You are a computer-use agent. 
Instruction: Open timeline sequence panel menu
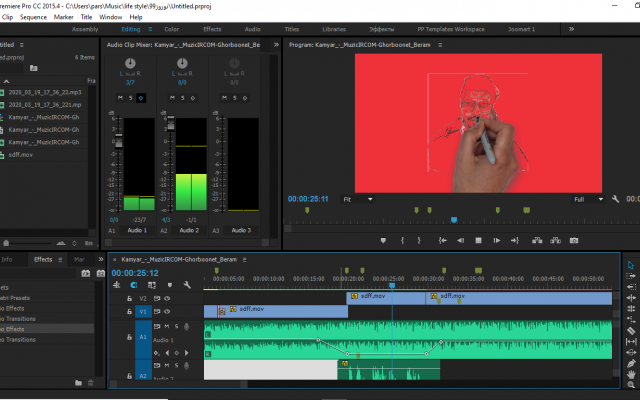click(x=244, y=260)
